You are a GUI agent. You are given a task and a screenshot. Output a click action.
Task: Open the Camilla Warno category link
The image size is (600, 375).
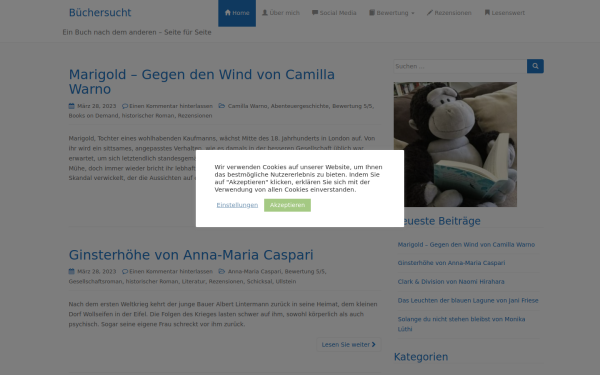248,106
